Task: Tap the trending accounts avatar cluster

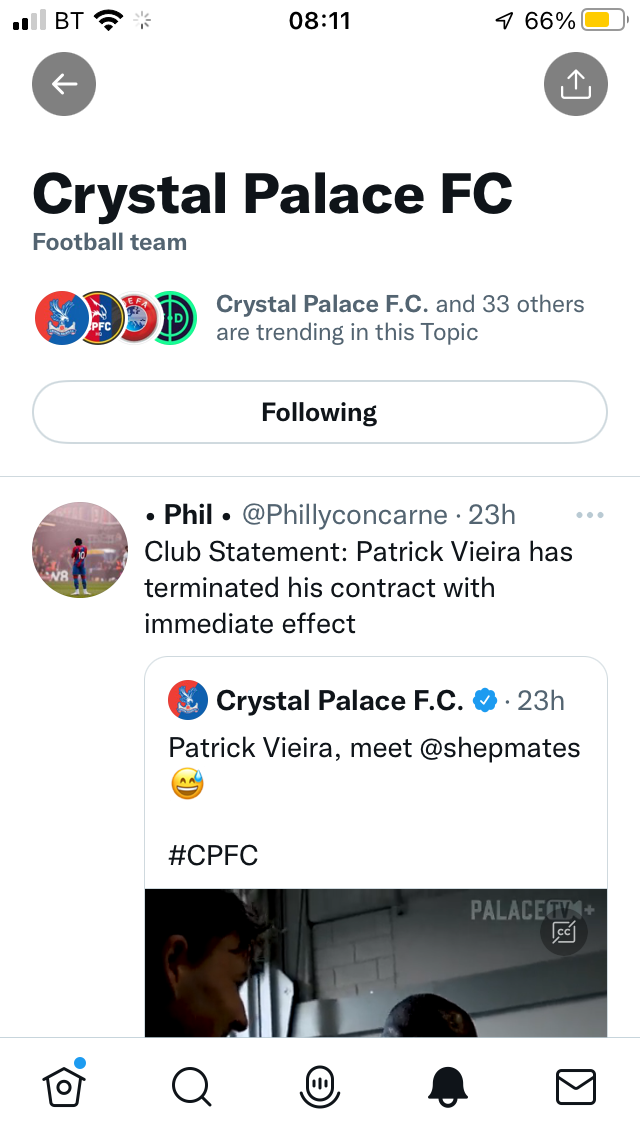Action: tap(116, 318)
